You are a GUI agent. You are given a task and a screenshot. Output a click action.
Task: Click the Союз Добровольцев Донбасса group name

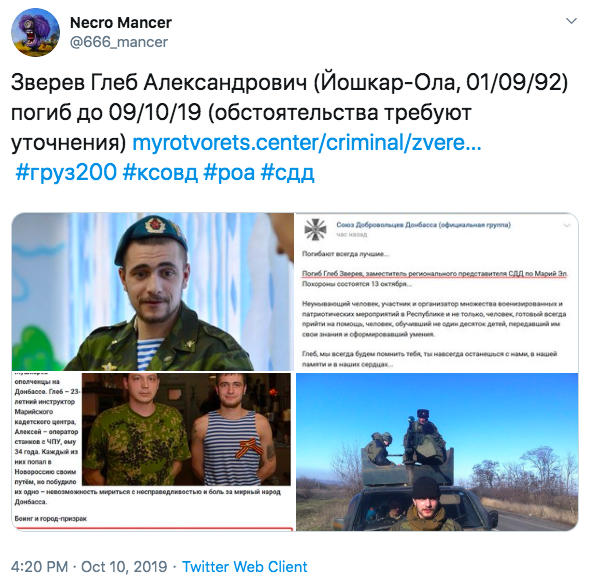(x=423, y=225)
